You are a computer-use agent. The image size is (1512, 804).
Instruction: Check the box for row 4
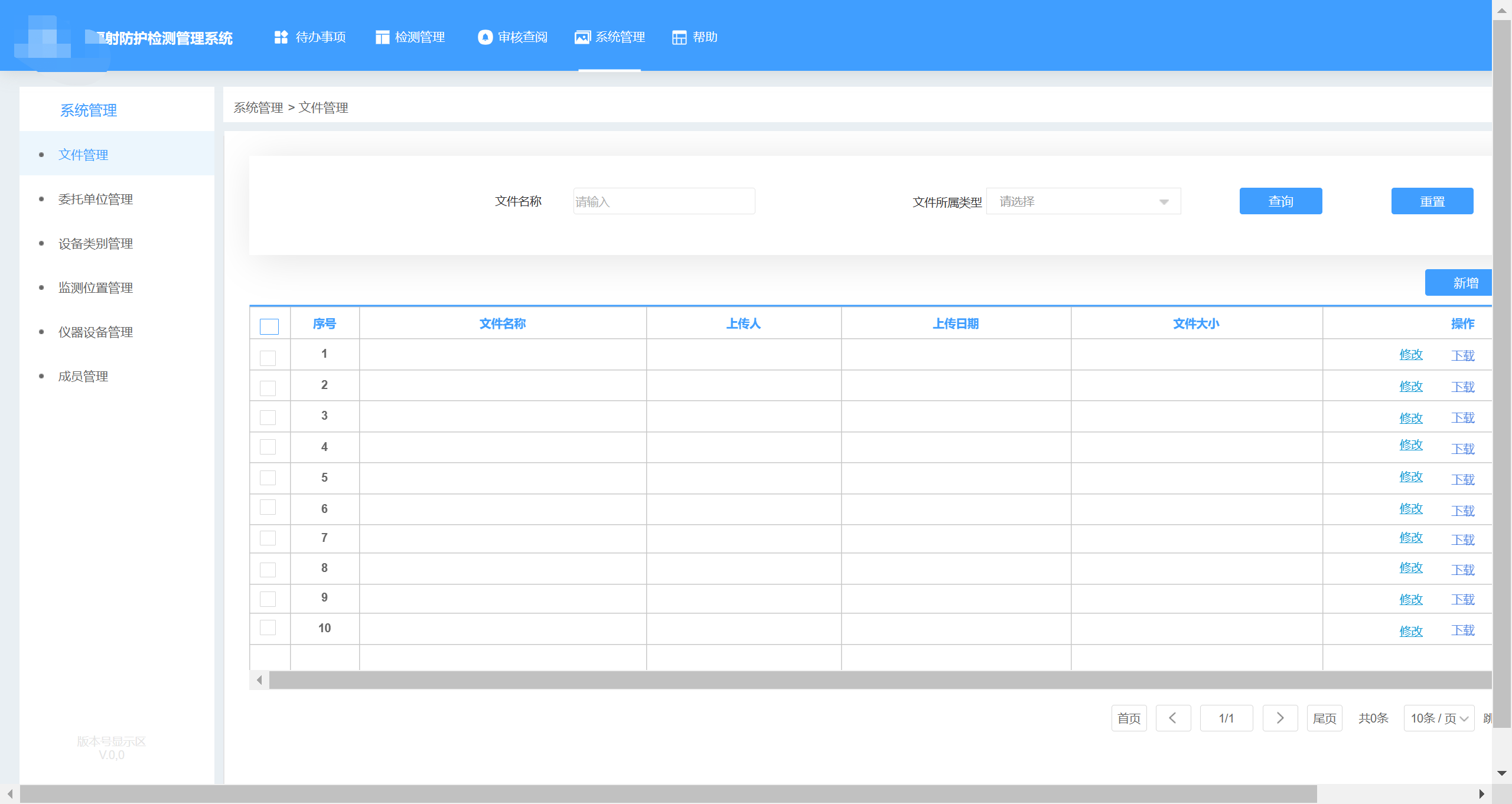(x=268, y=447)
